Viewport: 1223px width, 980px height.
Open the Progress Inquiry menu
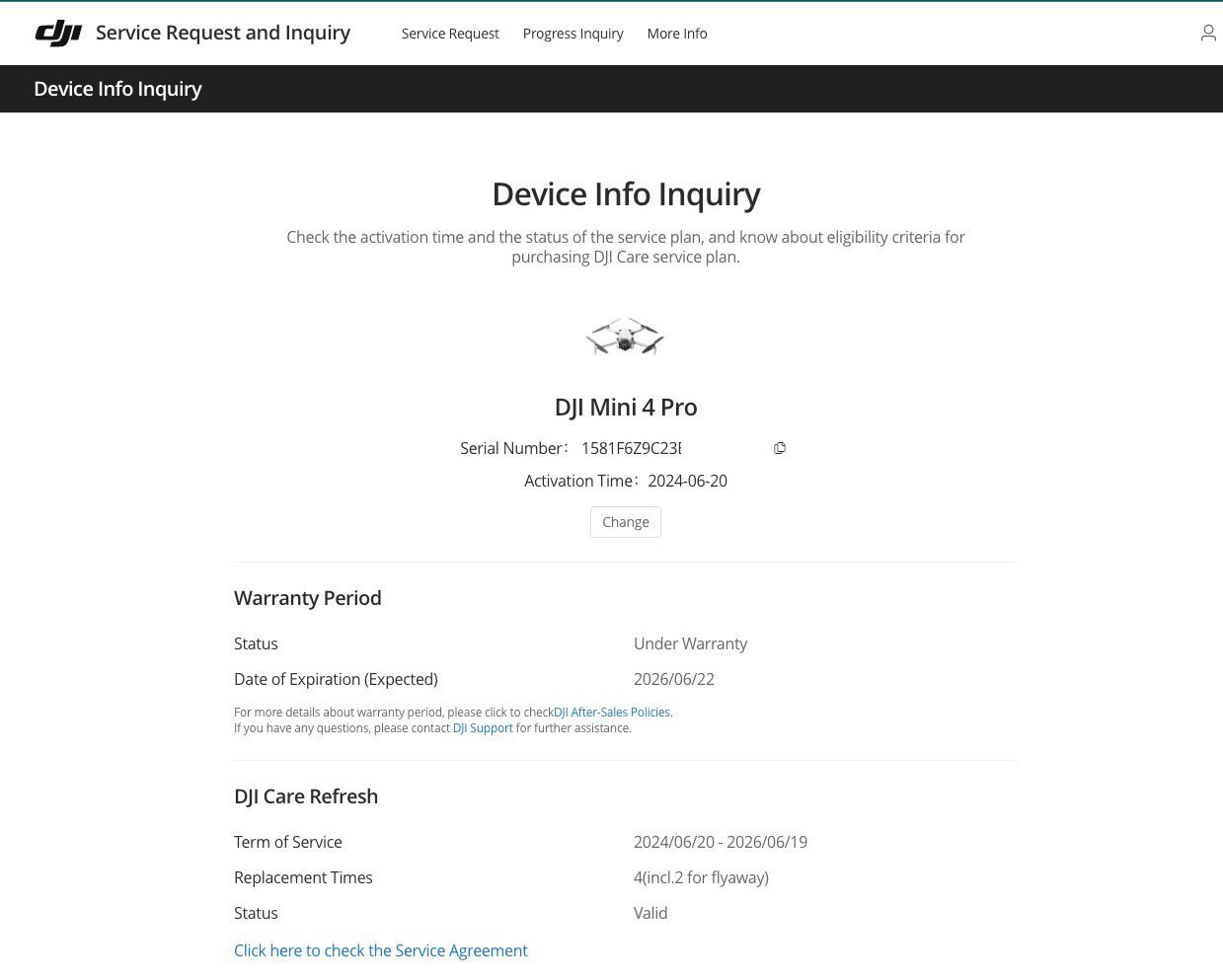pos(573,34)
